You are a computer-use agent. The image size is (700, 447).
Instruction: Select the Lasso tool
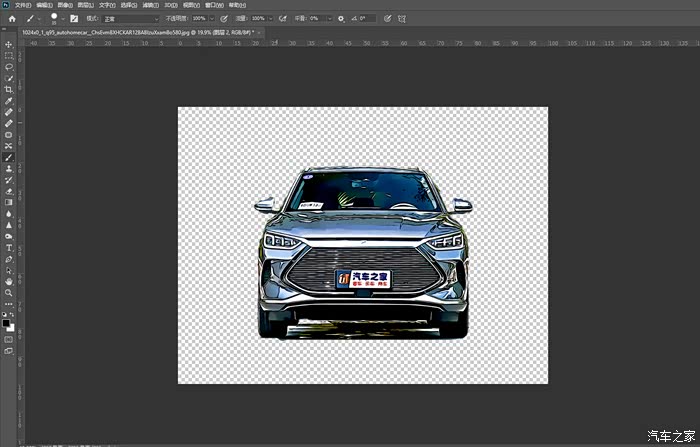pyautogui.click(x=9, y=67)
